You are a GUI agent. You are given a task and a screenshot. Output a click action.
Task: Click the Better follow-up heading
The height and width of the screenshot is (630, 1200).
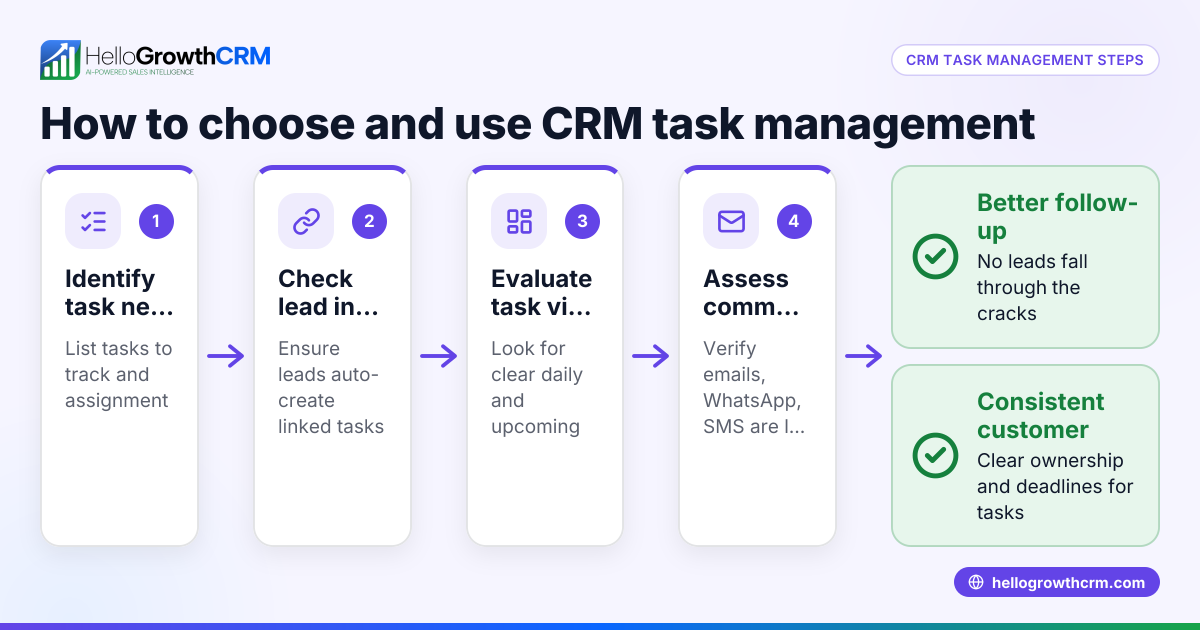pyautogui.click(x=1058, y=217)
